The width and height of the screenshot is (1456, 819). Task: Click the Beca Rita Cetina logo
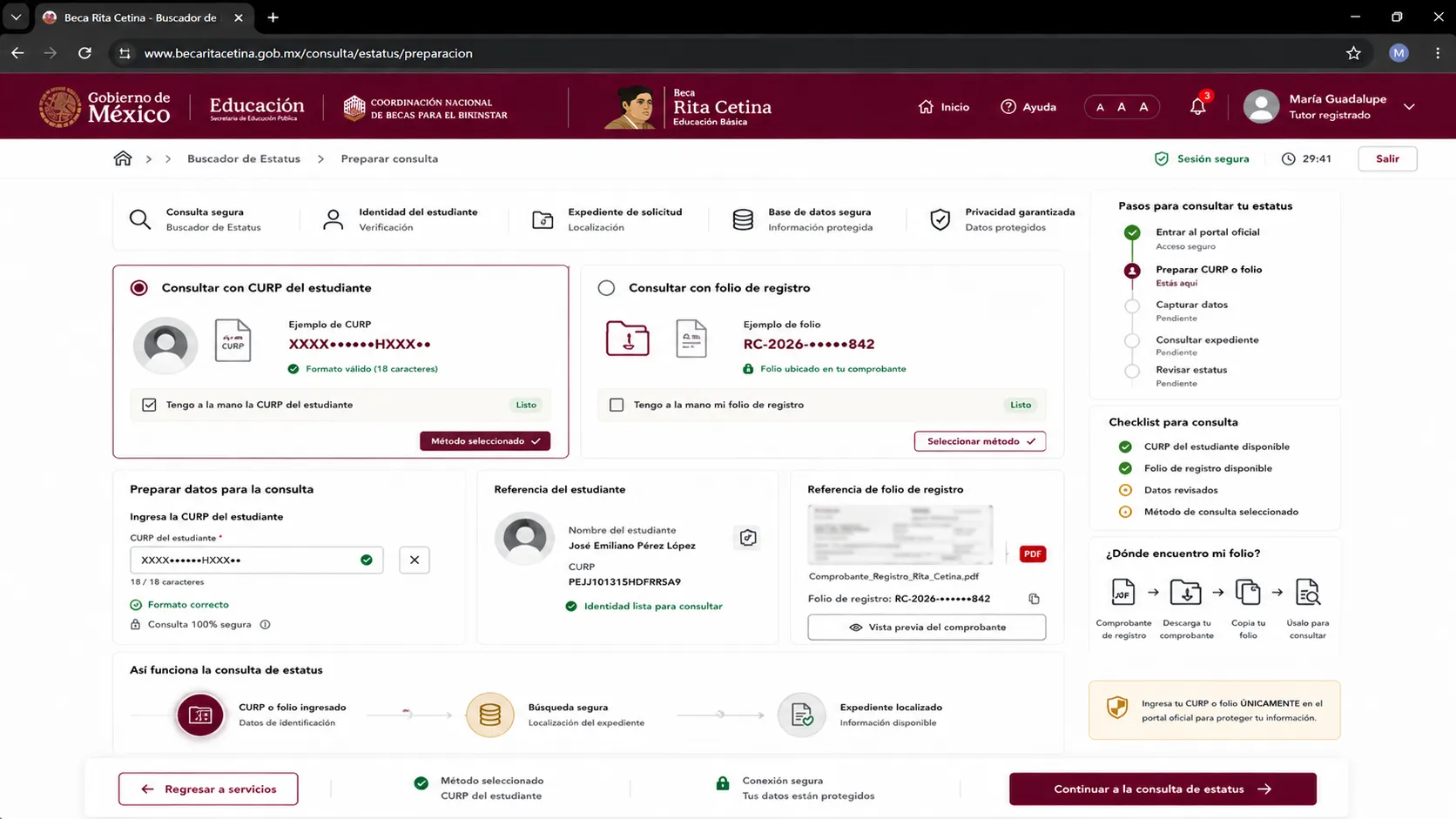click(x=688, y=107)
